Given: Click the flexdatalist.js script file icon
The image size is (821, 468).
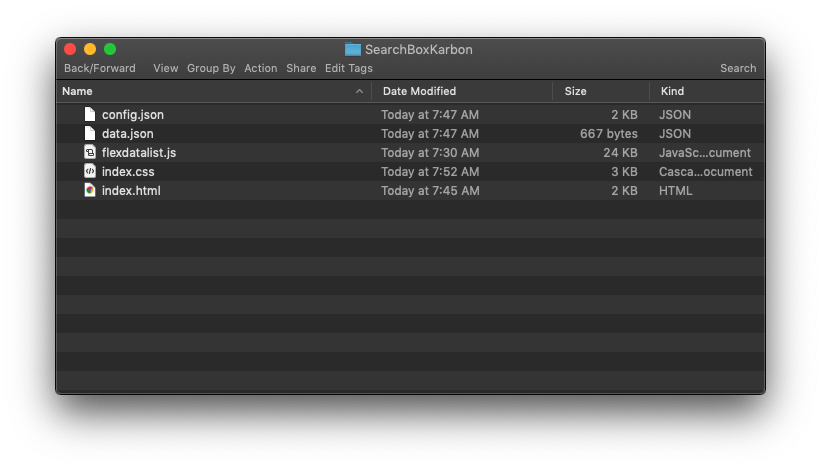Looking at the screenshot, I should coord(90,152).
